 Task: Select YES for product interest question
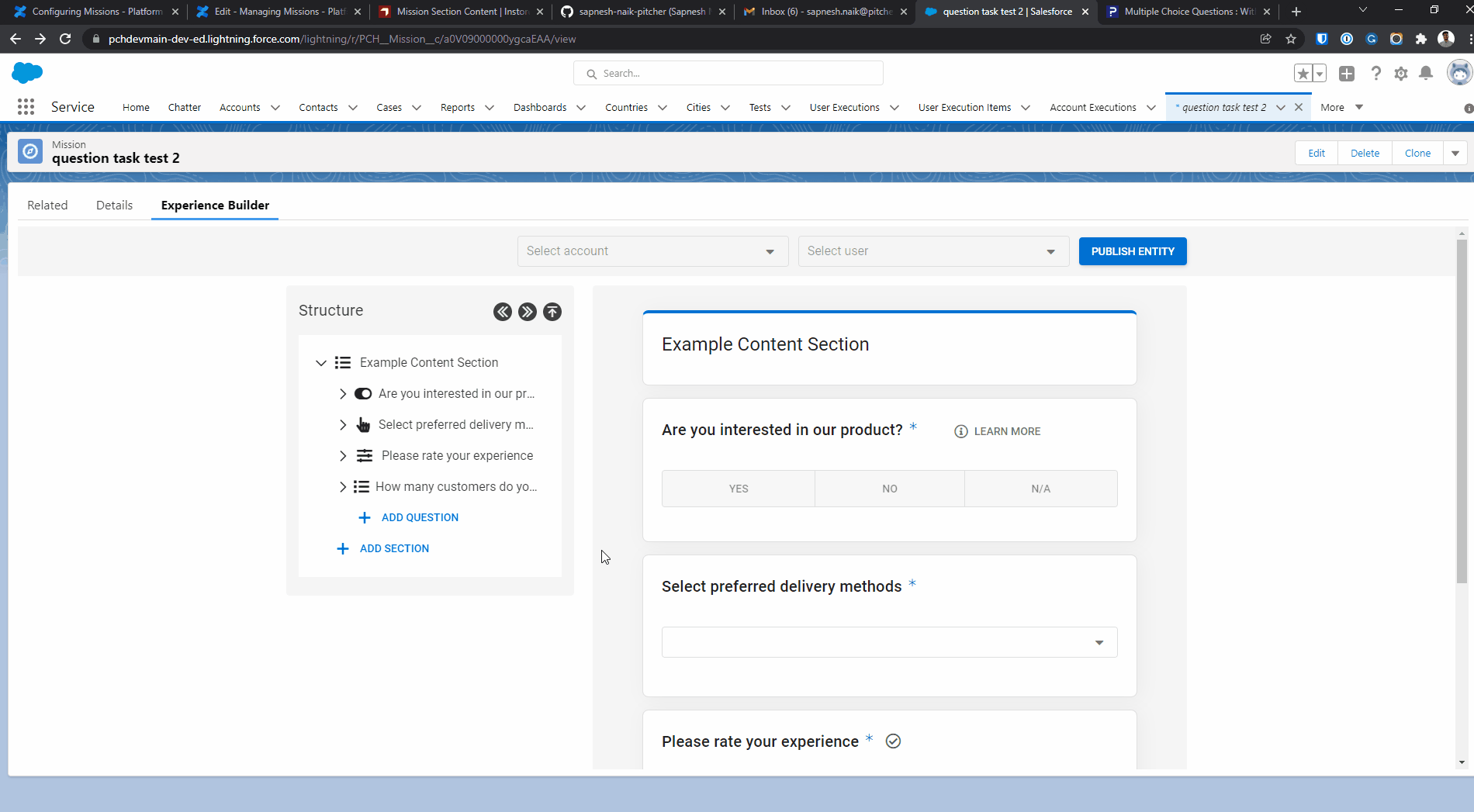(738, 489)
